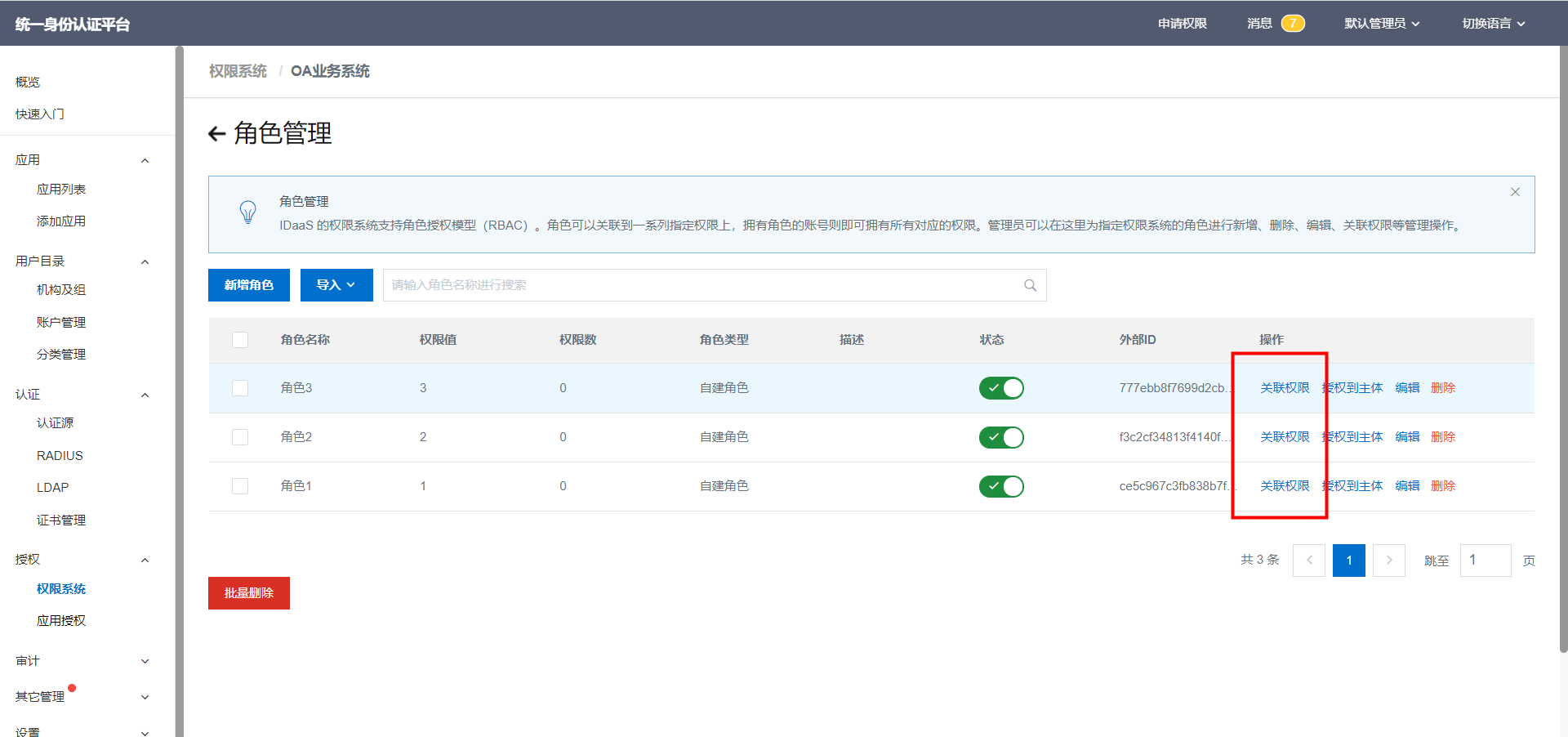Close the 角色管理 info banner
Screen dimensions: 1568x737
1515,192
